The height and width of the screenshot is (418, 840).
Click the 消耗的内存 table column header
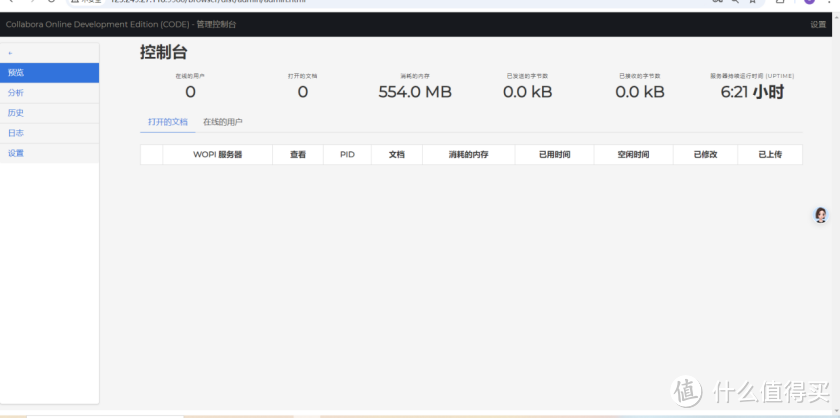(x=468, y=155)
